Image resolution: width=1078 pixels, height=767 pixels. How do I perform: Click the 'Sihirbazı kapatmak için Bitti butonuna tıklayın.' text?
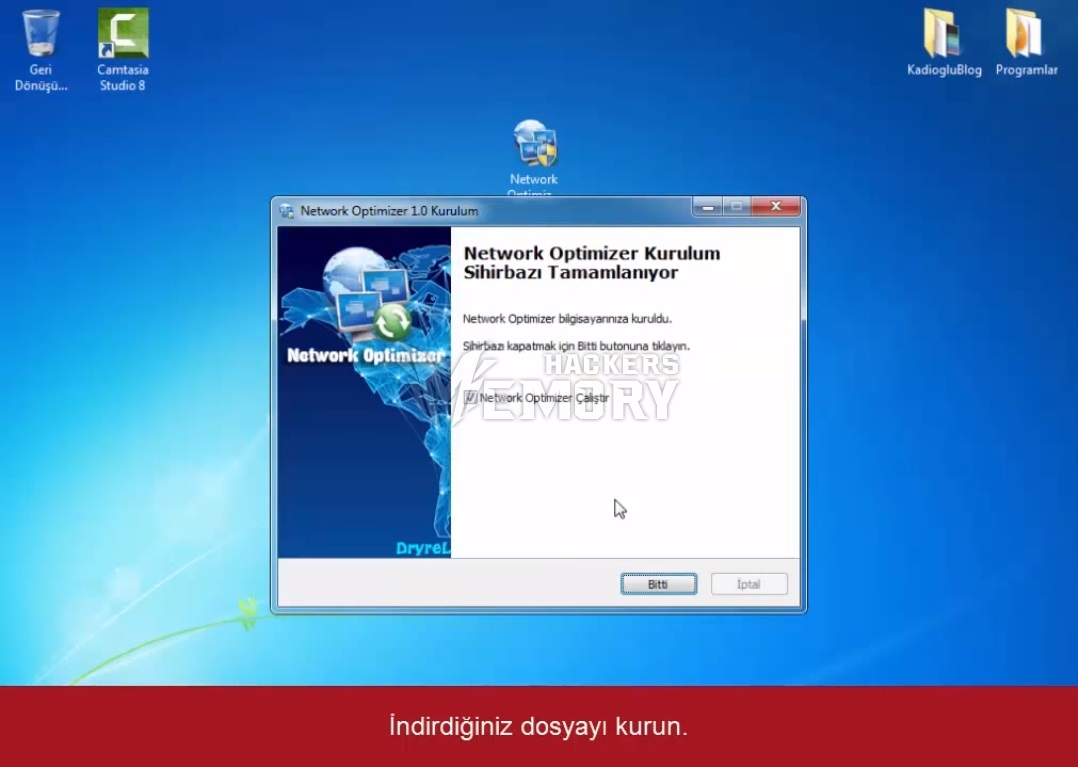click(576, 346)
